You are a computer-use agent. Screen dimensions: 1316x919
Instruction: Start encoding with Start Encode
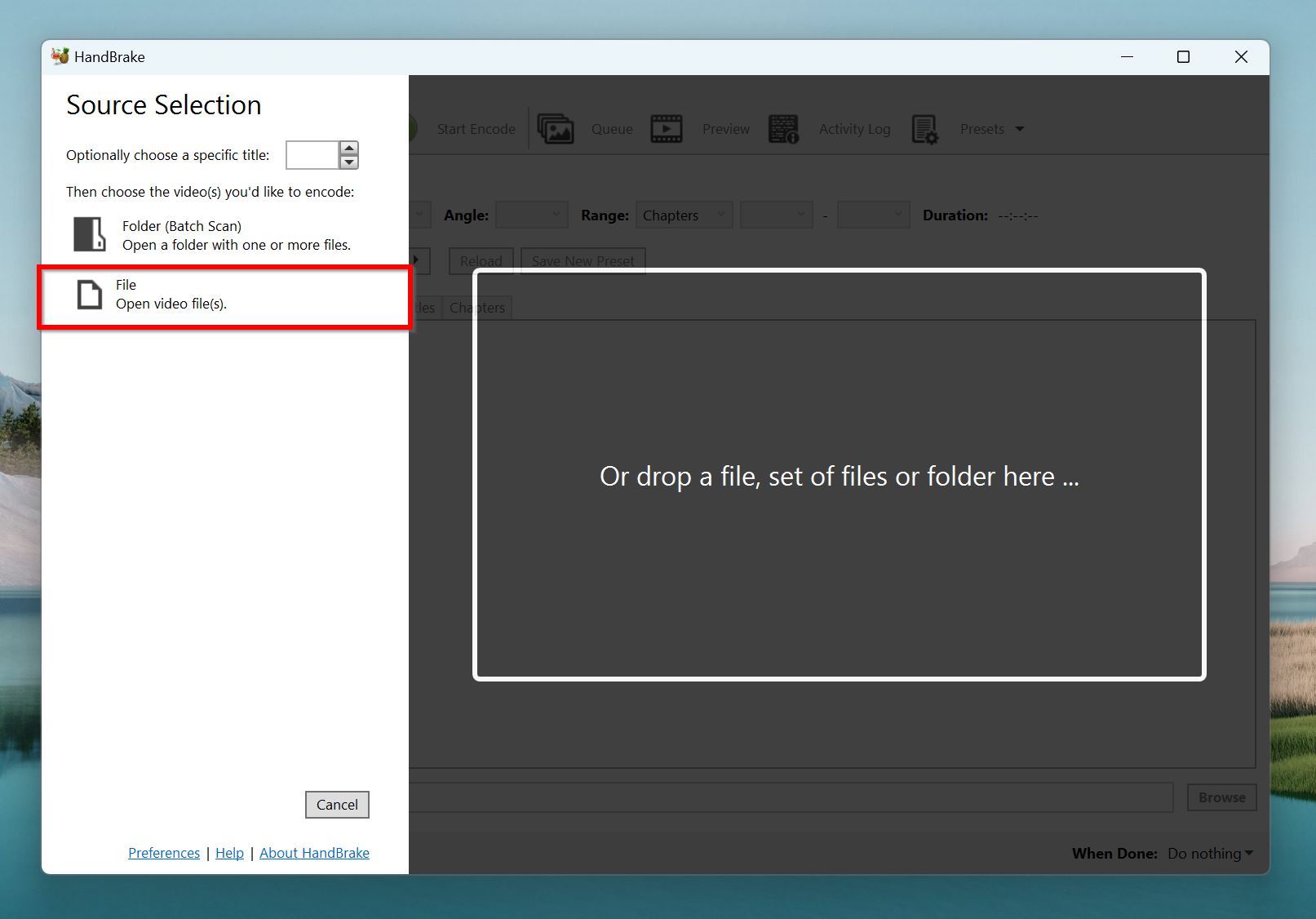click(476, 128)
